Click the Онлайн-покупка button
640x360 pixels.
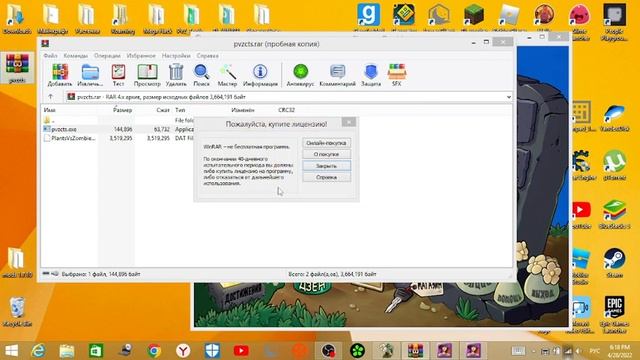(326, 143)
